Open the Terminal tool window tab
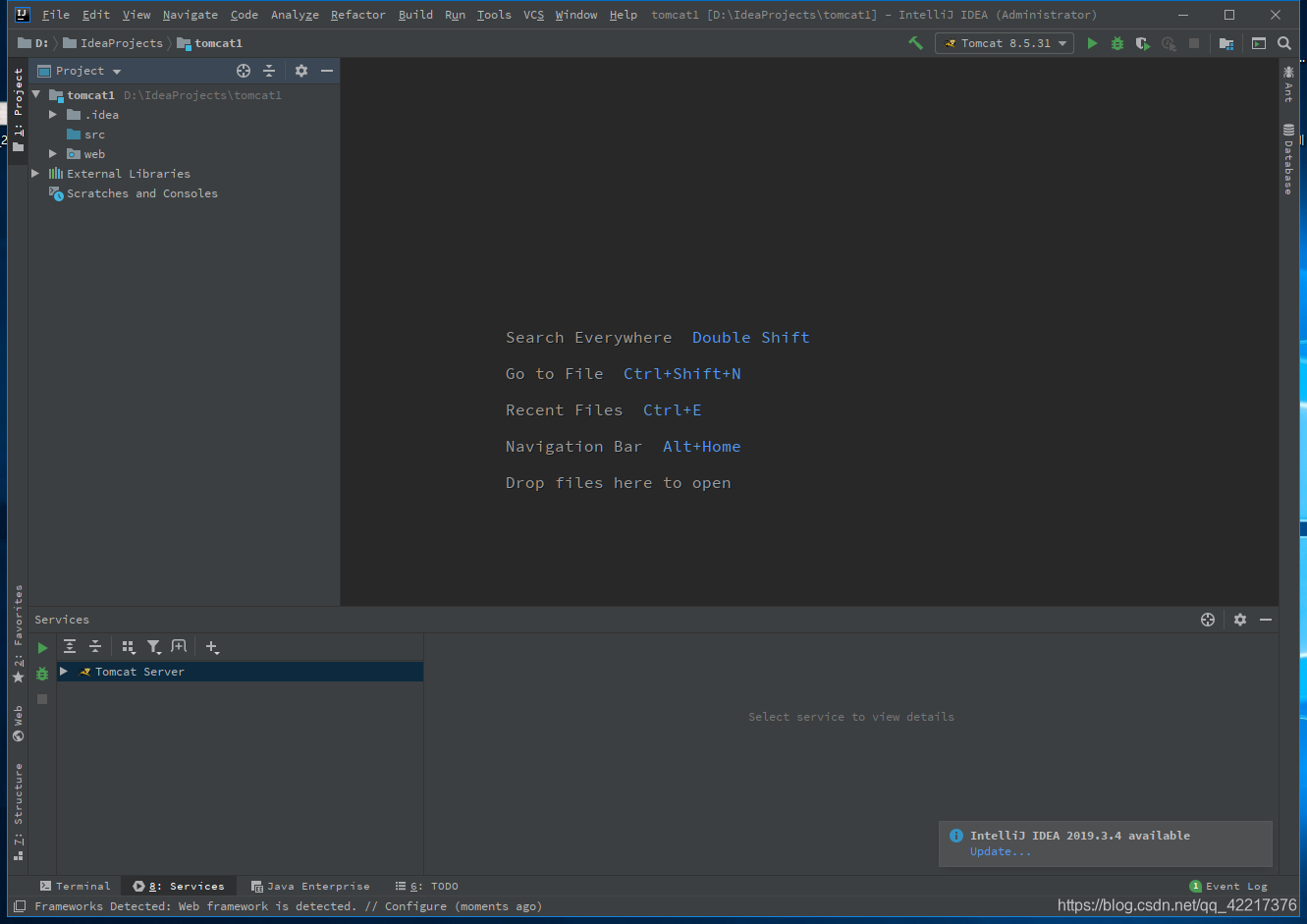 (75, 886)
